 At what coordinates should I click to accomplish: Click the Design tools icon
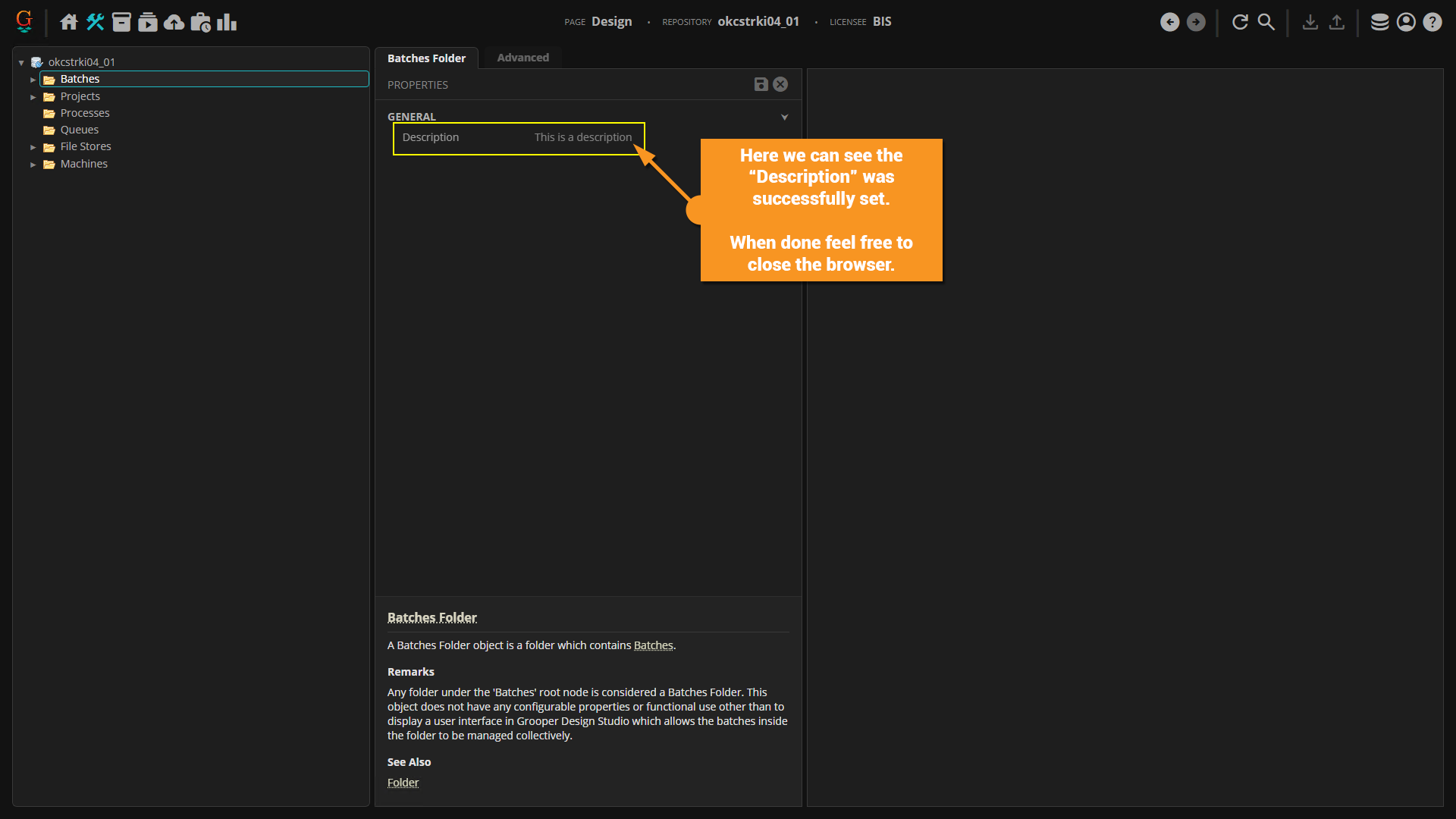[95, 22]
